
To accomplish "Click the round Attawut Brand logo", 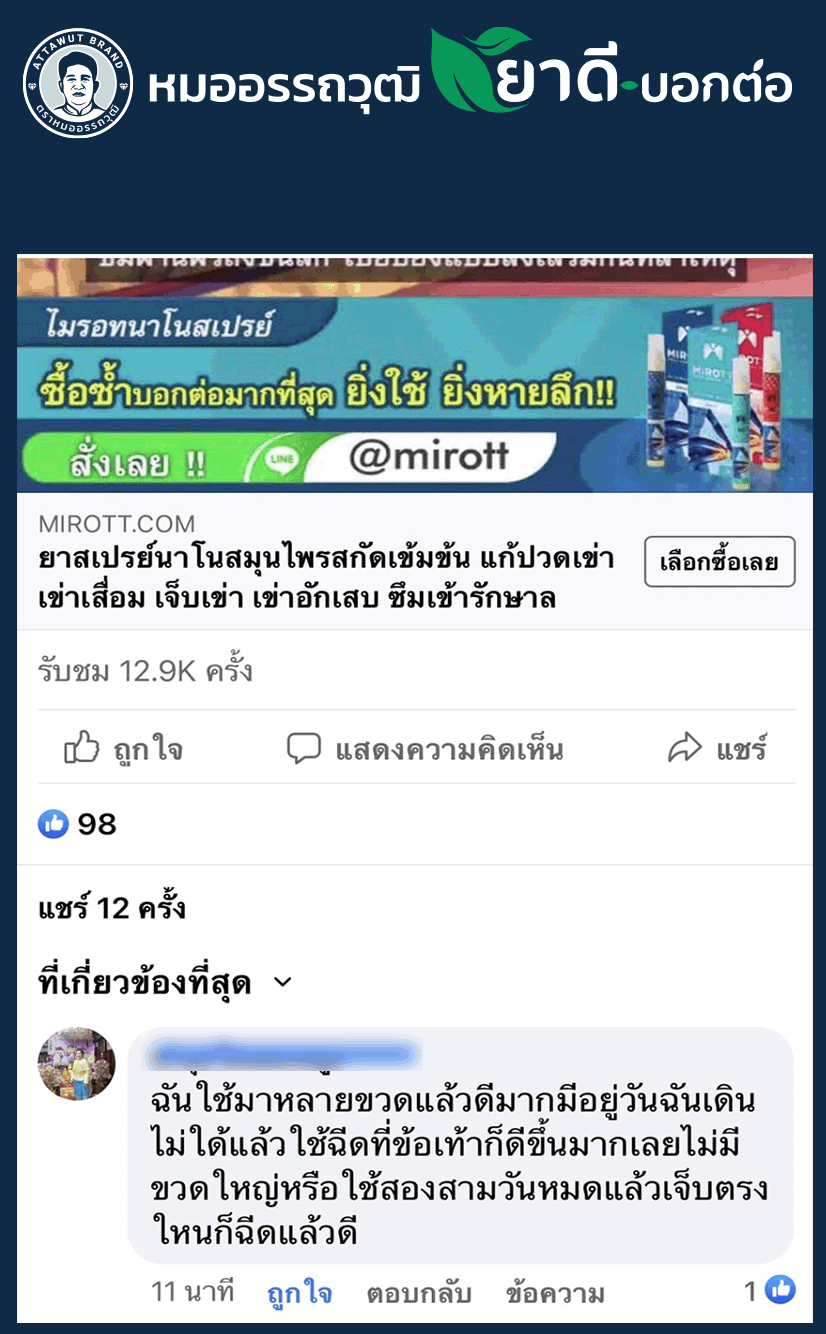I will click(77, 83).
